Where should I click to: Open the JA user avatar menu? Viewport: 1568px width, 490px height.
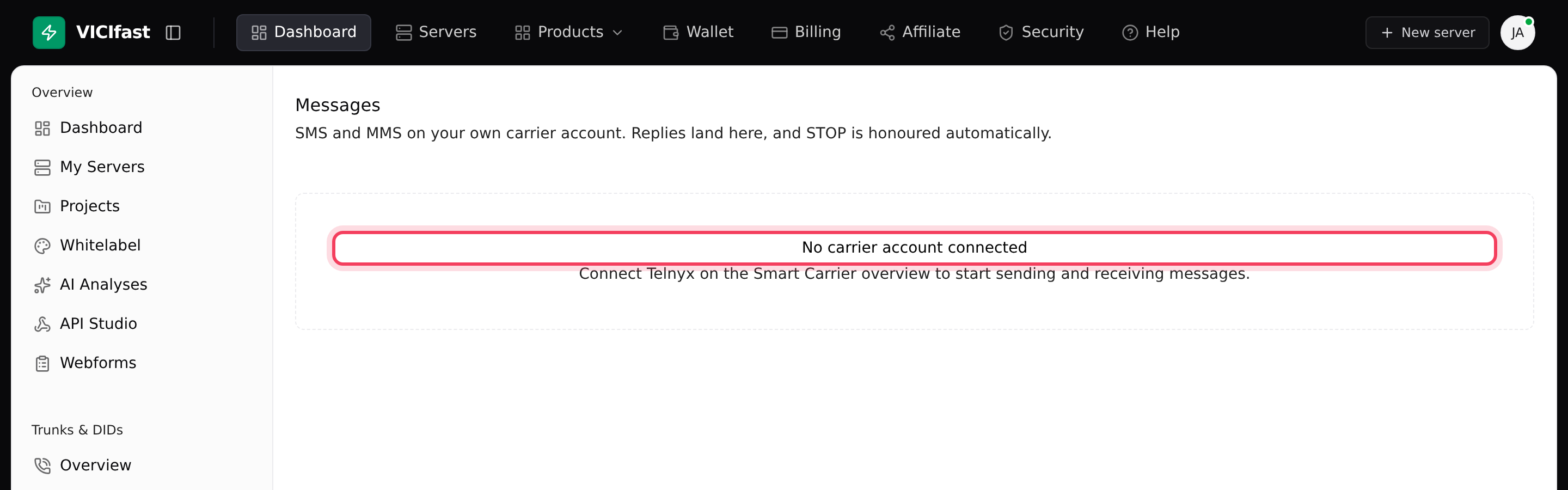1517,32
